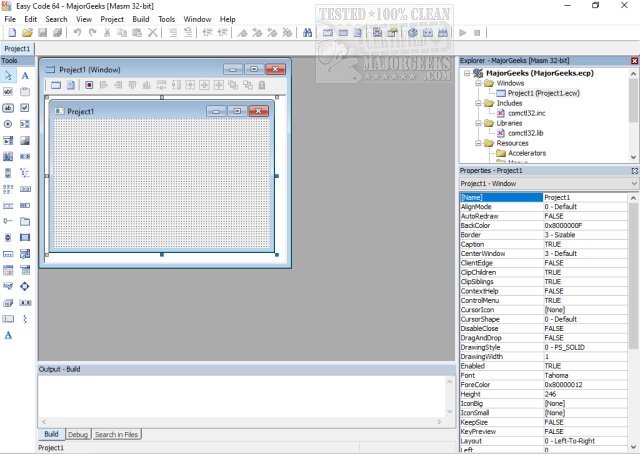Select the RadioButton control tool
The image size is (640, 454).
(x=9, y=123)
